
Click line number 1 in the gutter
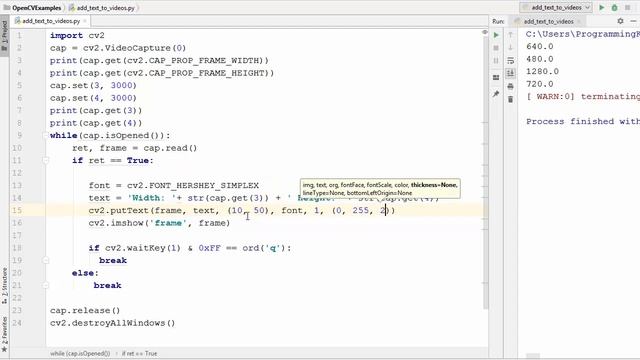(x=19, y=36)
